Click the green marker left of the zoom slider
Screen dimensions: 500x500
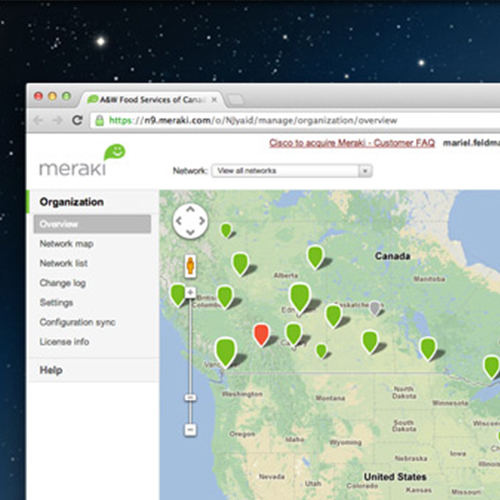pos(178,295)
